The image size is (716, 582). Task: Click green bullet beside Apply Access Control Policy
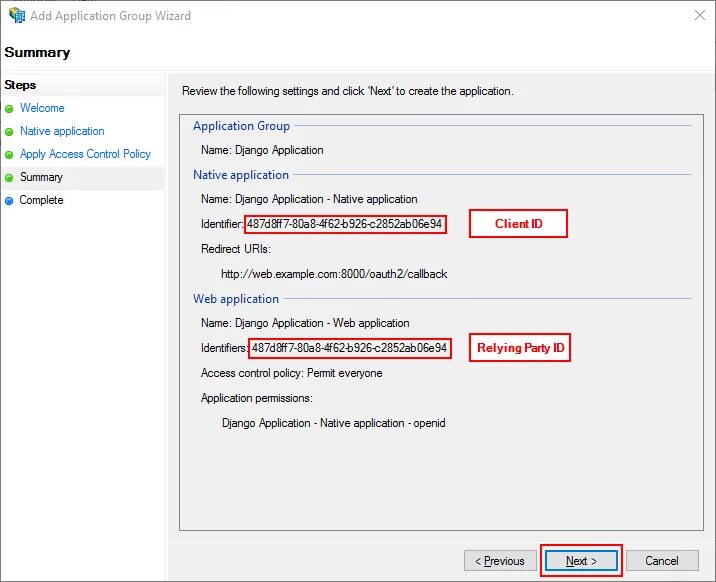click(x=9, y=155)
